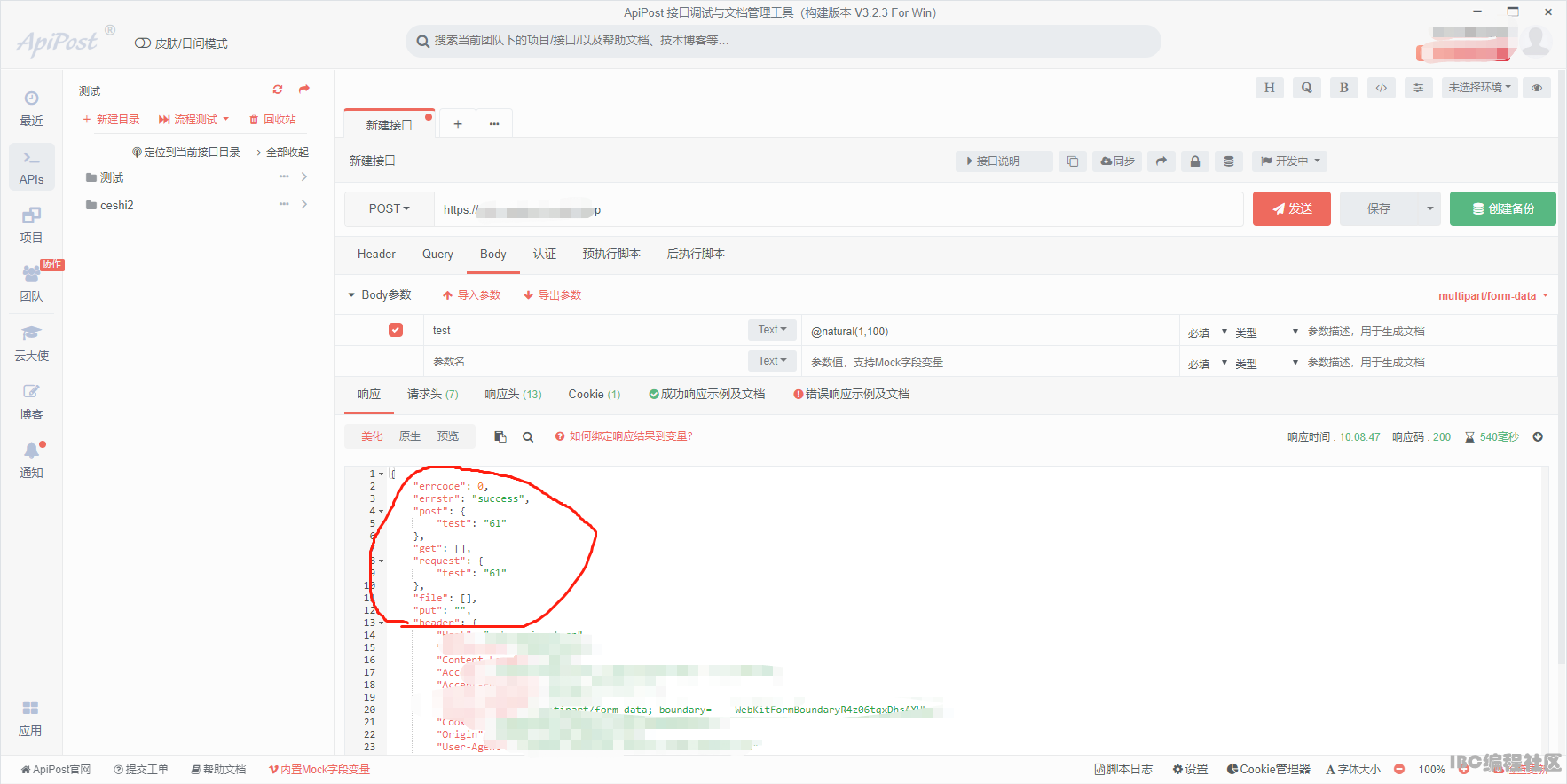
Task: Click the 发送 send button
Action: (x=1292, y=209)
